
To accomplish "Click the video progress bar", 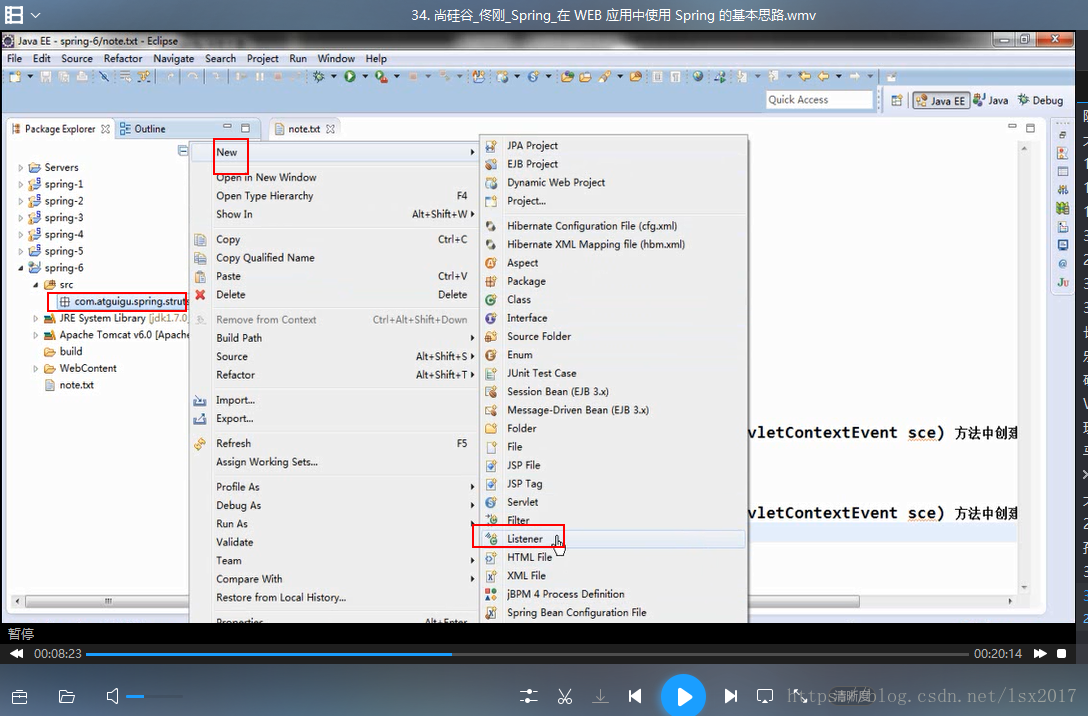I will coord(527,654).
